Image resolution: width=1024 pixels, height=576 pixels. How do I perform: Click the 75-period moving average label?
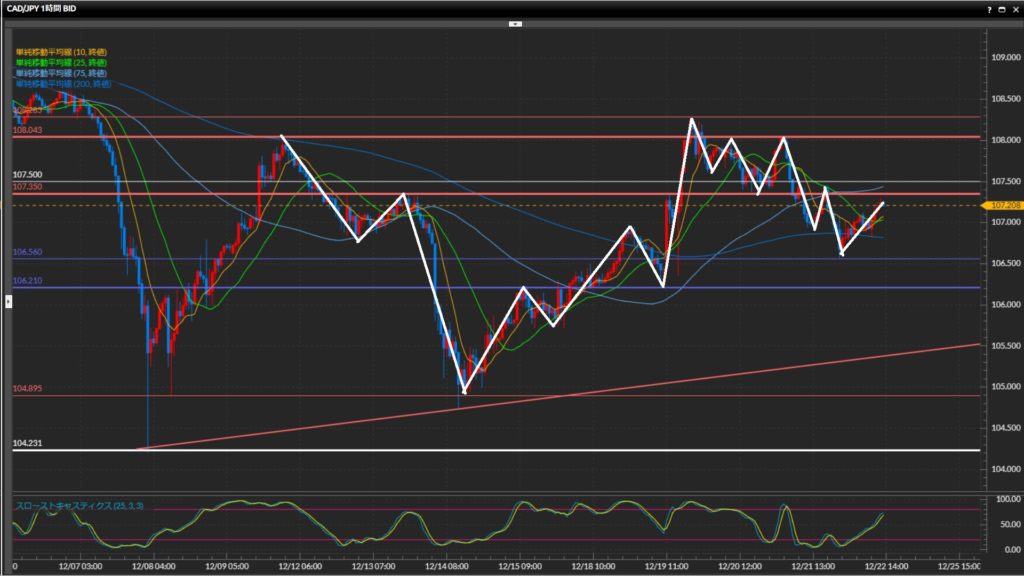pos(60,73)
